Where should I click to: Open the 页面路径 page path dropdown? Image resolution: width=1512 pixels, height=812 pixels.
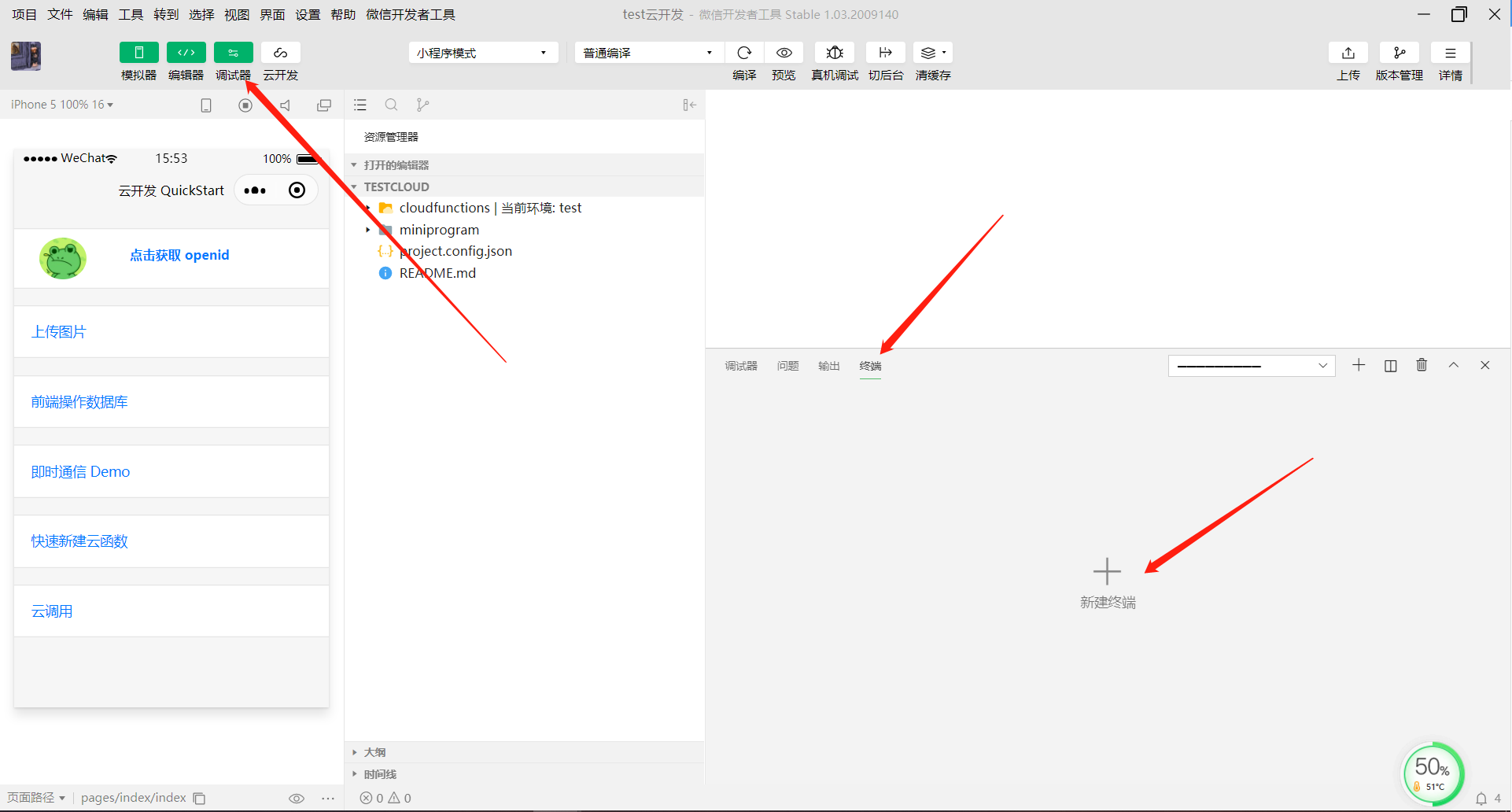tap(36, 798)
